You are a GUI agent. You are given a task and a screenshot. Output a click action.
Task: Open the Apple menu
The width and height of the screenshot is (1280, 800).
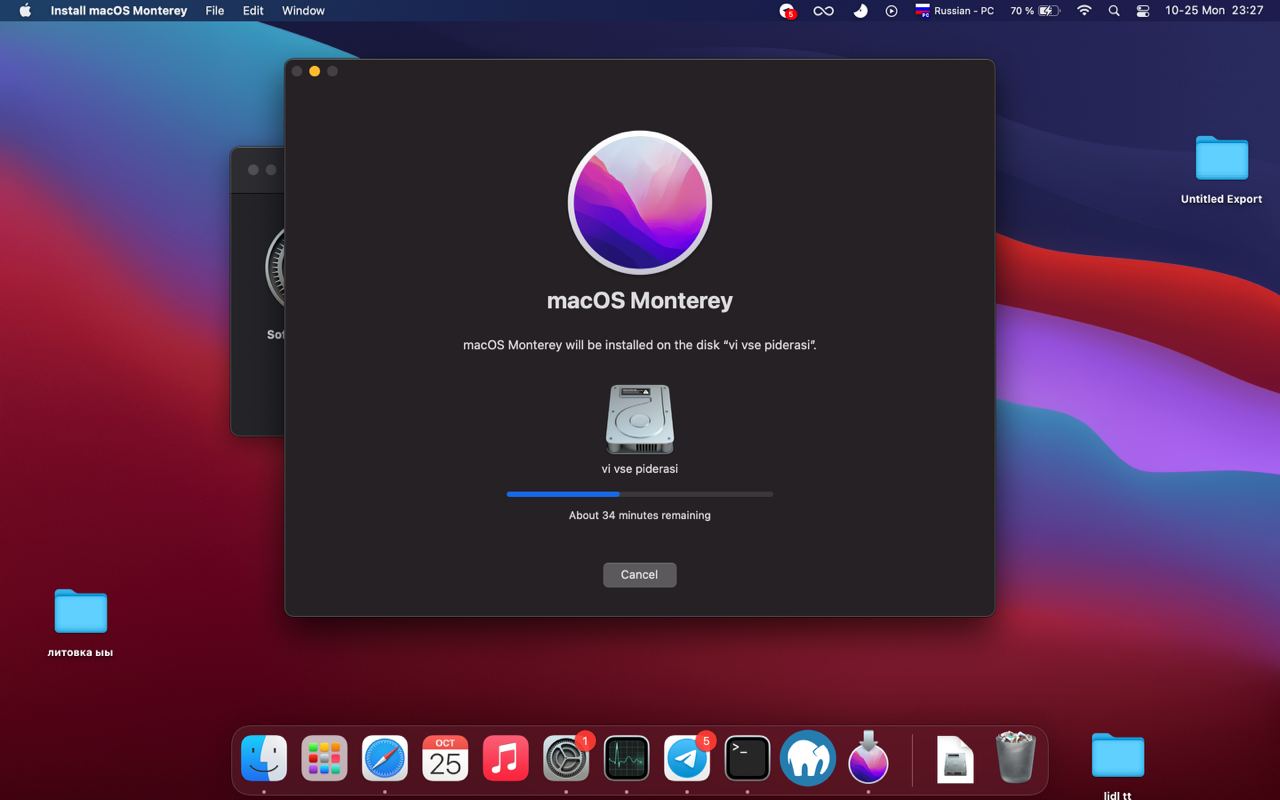[25, 11]
